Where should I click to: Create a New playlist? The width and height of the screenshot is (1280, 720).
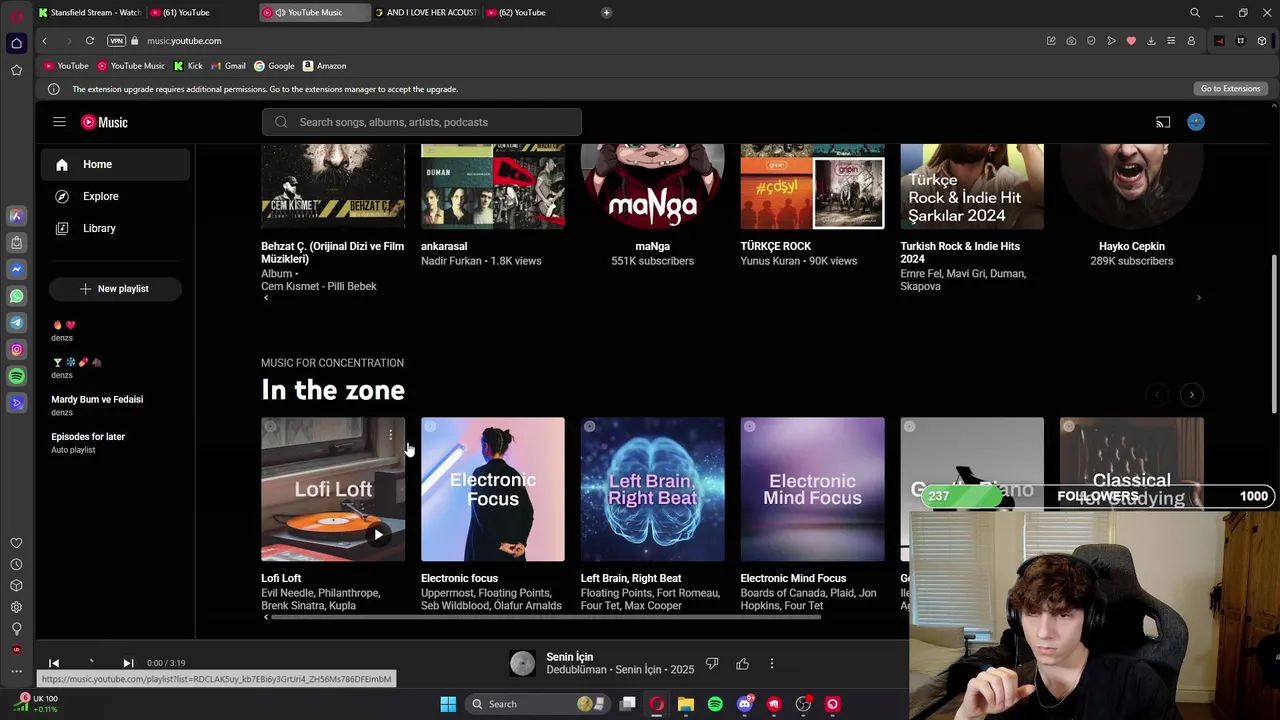pos(115,289)
